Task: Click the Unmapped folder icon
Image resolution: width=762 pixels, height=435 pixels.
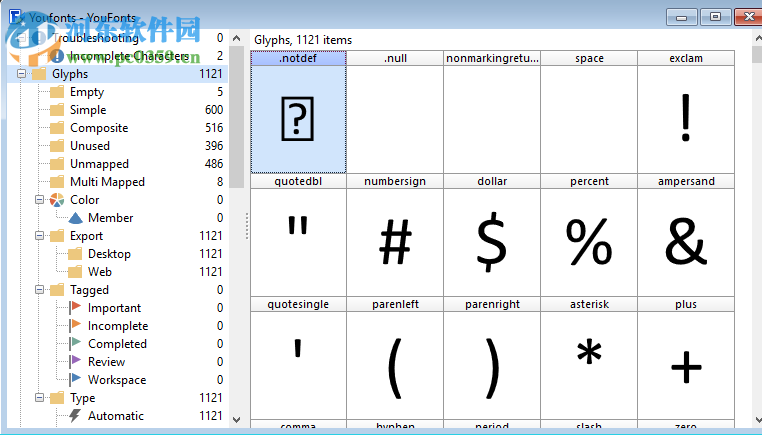Action: (x=57, y=164)
